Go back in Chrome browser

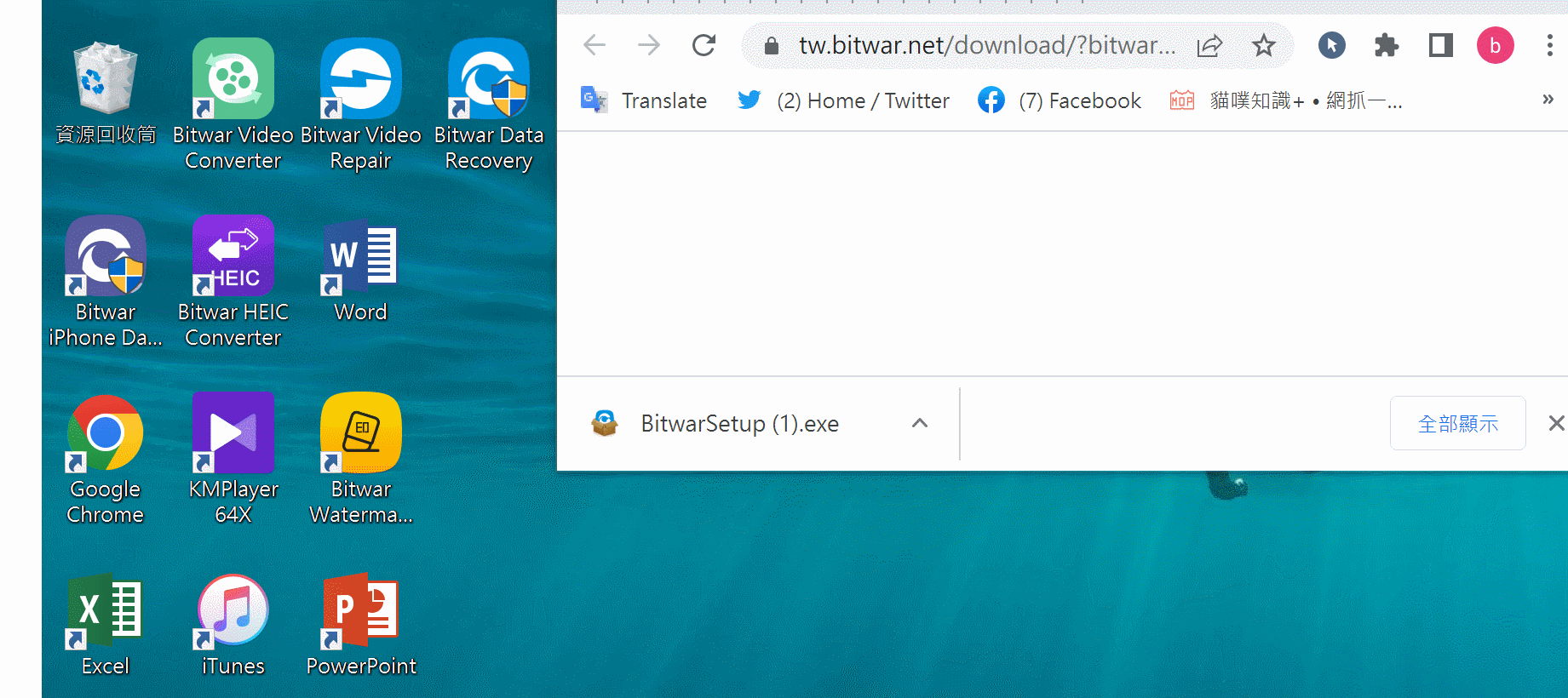pos(594,45)
